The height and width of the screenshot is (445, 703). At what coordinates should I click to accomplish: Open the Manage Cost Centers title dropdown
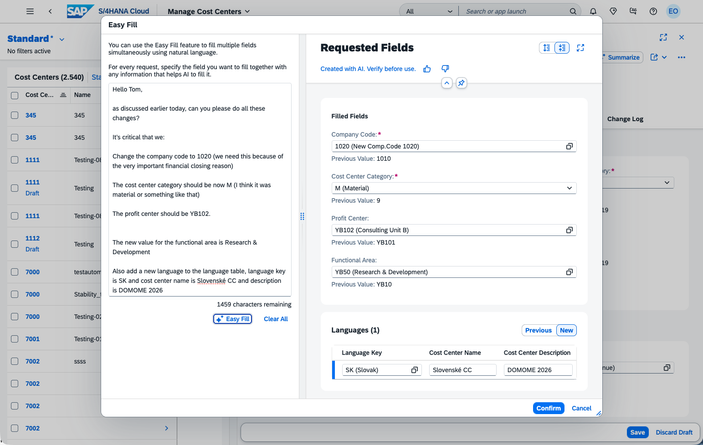click(208, 11)
